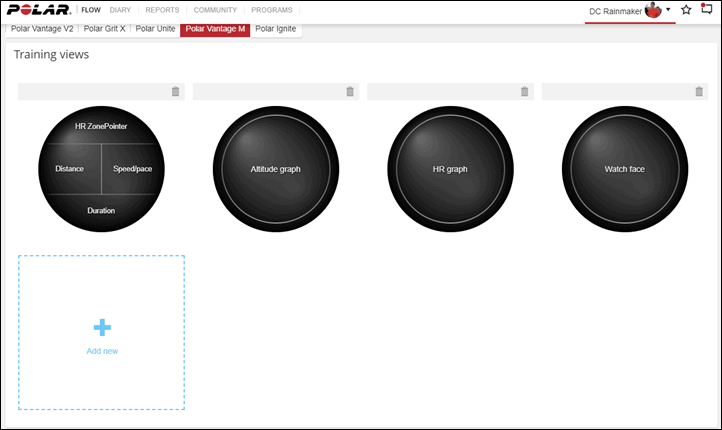The height and width of the screenshot is (430, 722).
Task: Open the FLOW menu item
Action: pyautogui.click(x=91, y=10)
